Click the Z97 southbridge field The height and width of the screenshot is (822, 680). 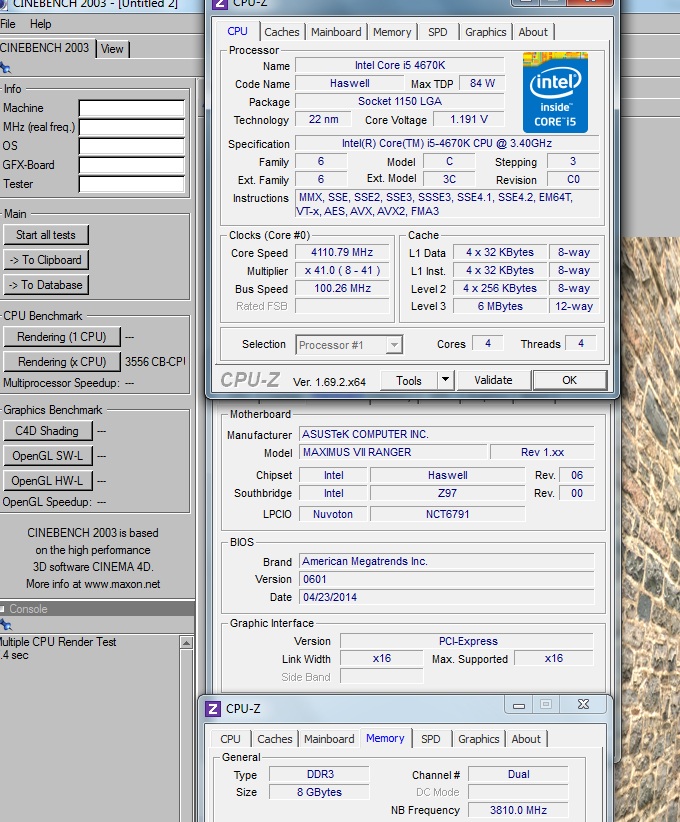(447, 493)
